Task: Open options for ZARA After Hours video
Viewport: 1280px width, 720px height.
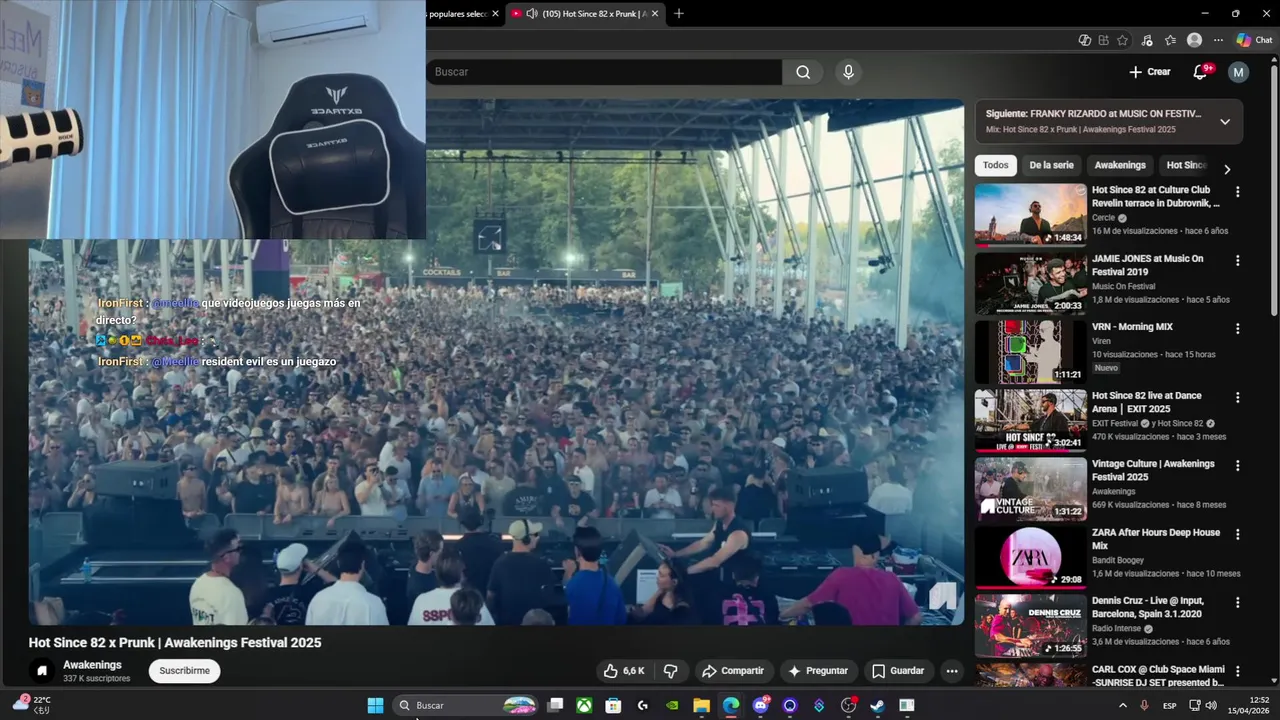Action: coord(1237,534)
